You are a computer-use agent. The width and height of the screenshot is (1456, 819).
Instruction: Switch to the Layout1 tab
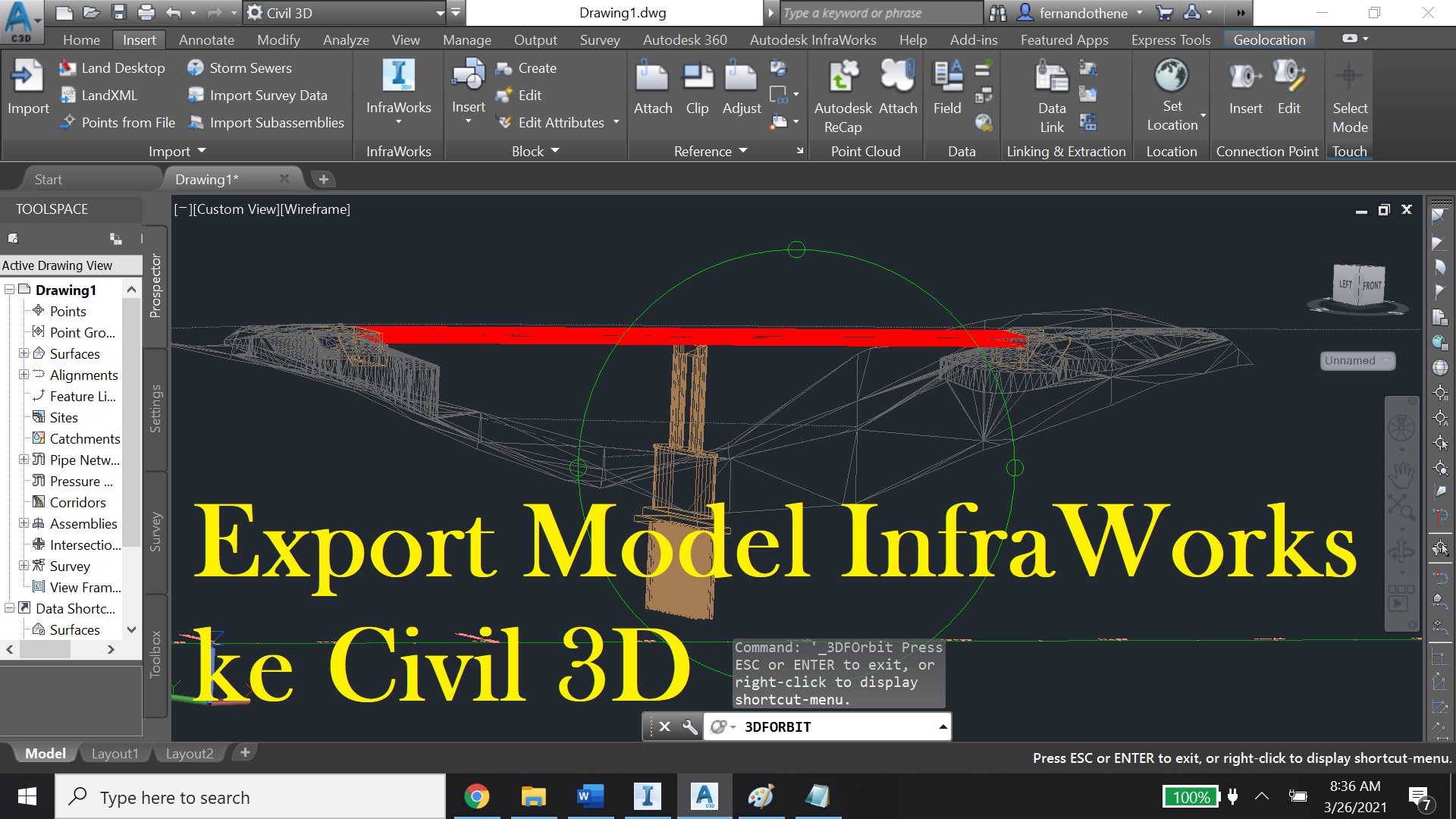click(115, 753)
